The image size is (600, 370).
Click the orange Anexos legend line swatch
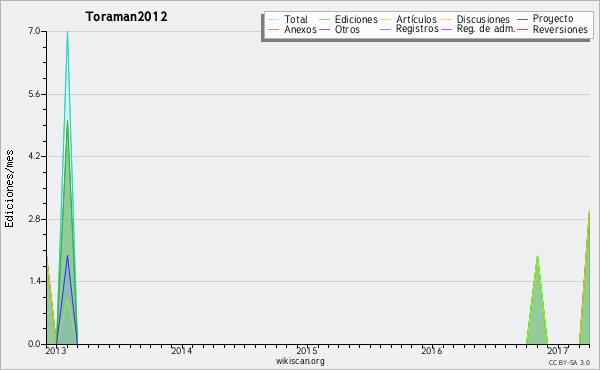[x=274, y=29]
